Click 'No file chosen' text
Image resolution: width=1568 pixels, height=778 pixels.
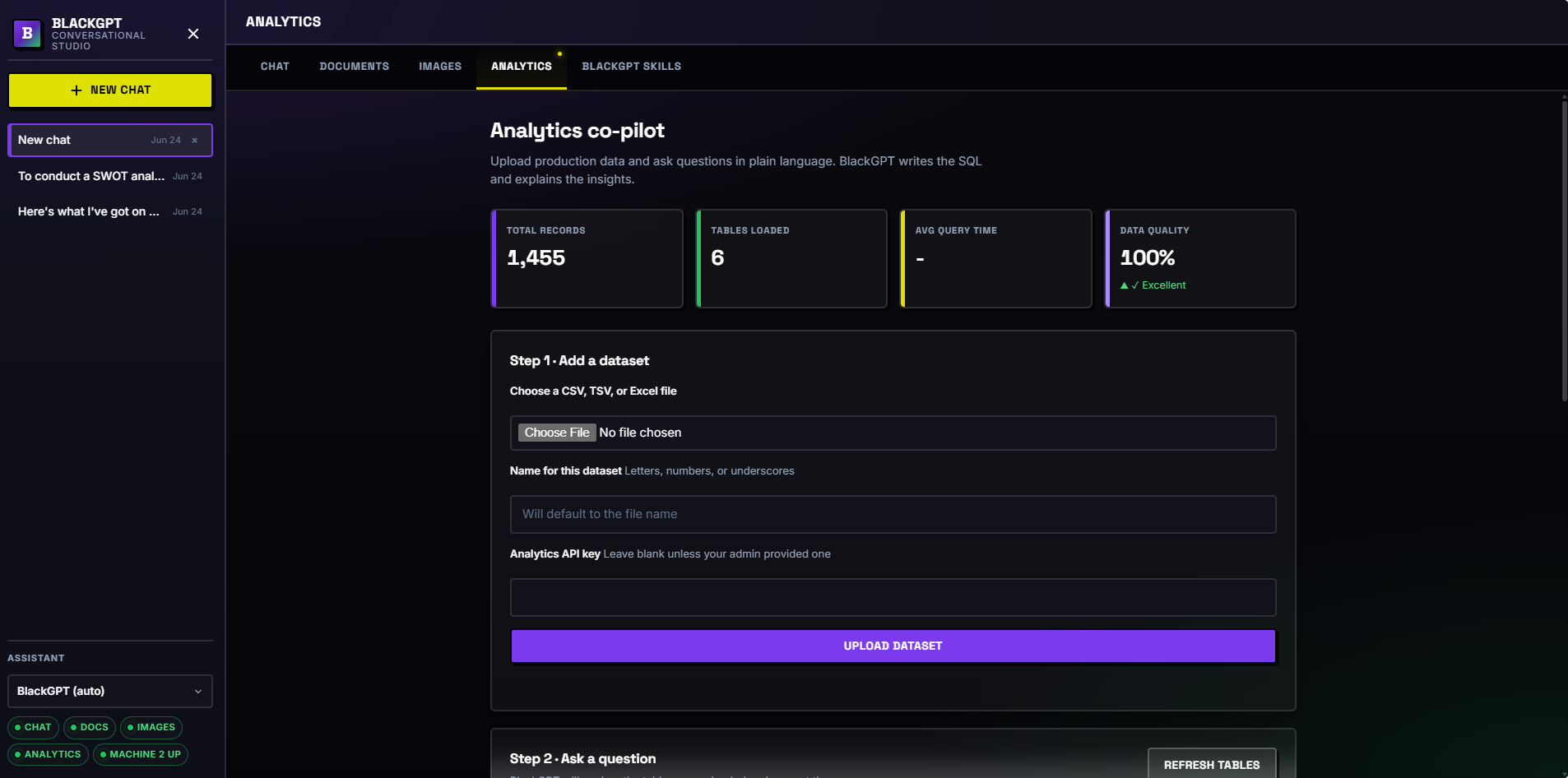(x=640, y=433)
